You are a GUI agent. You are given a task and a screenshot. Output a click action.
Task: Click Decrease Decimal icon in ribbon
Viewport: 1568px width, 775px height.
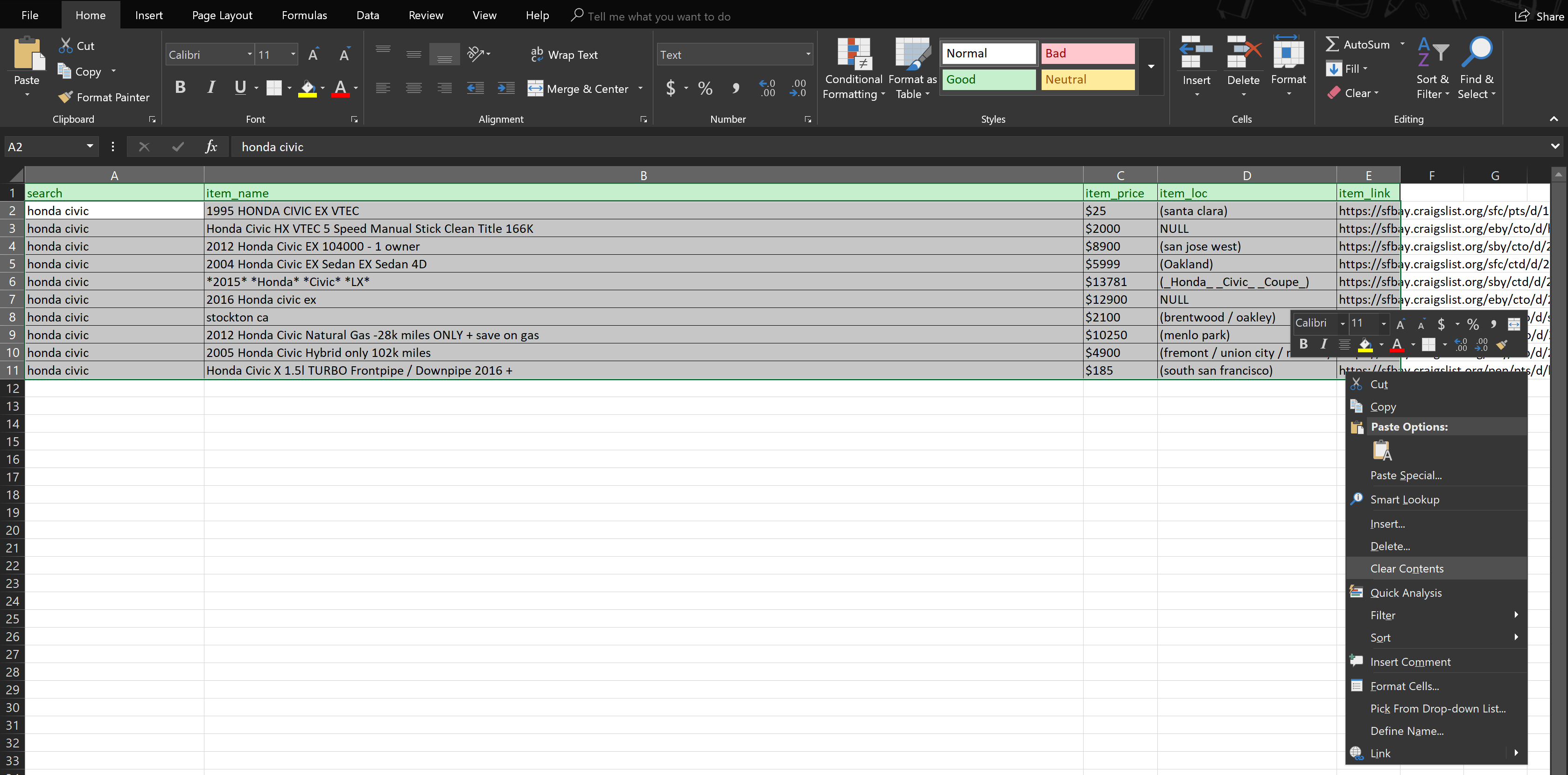point(798,88)
